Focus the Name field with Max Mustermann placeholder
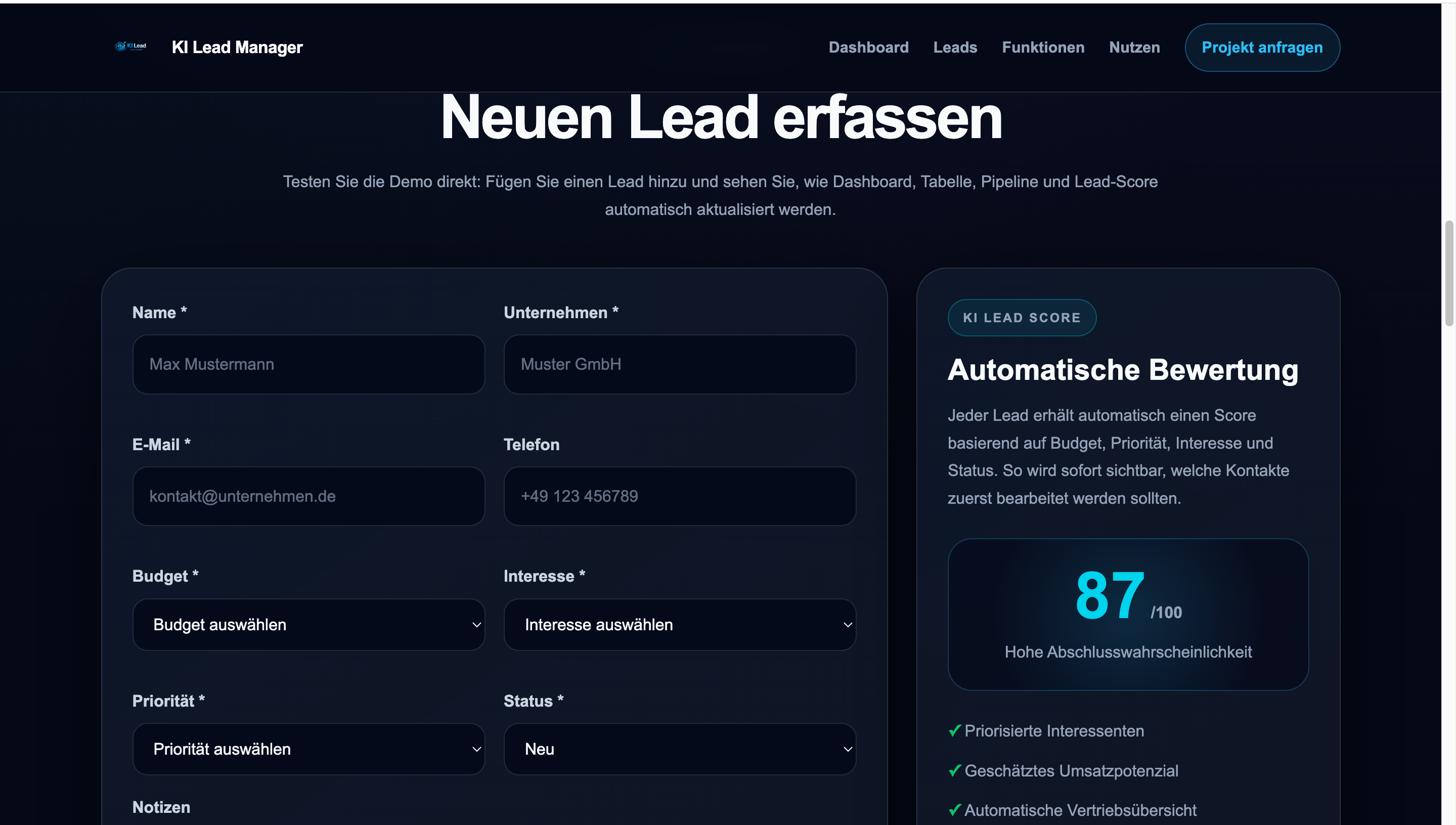 coord(309,364)
